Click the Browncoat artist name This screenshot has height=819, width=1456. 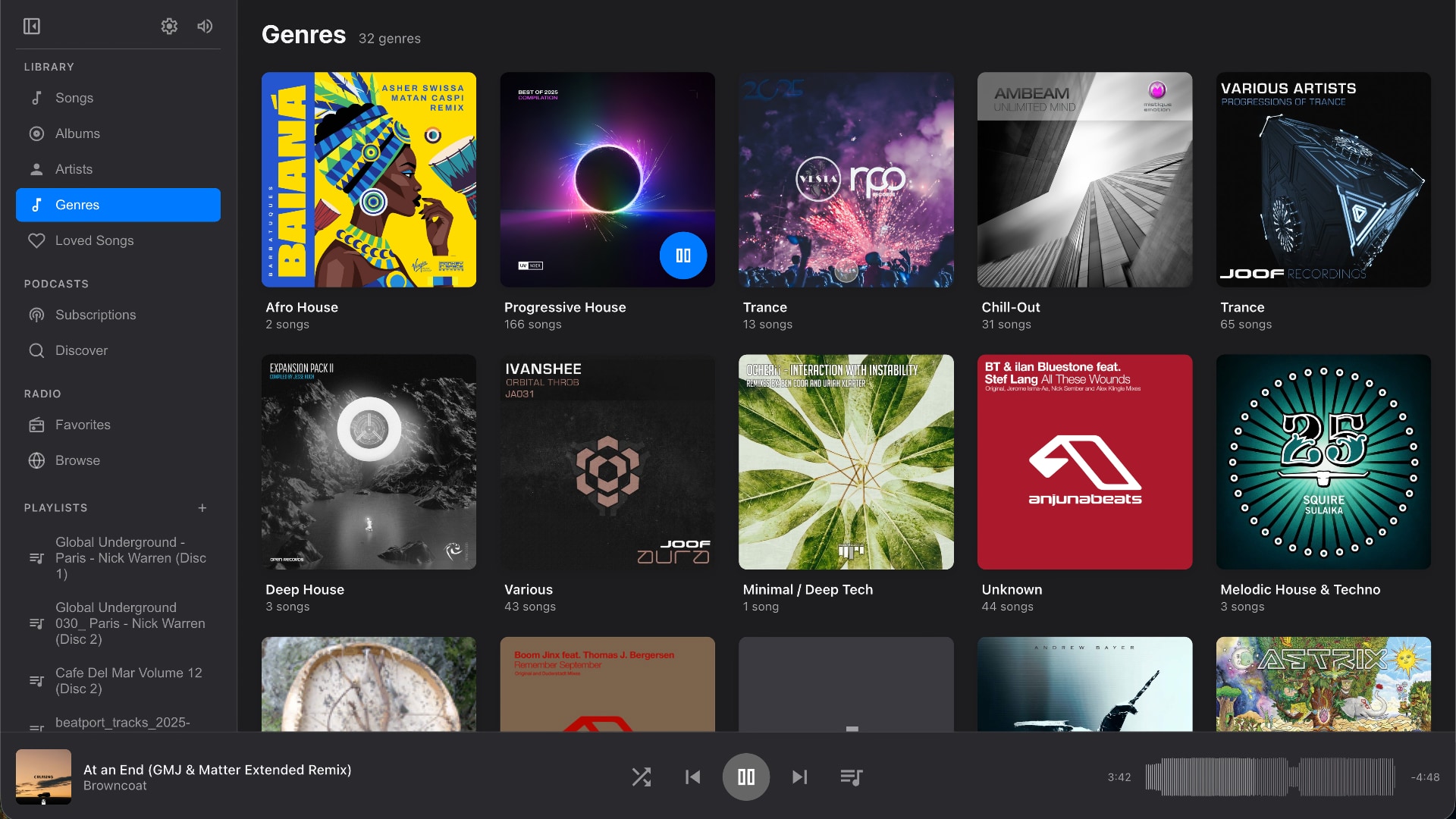(x=115, y=786)
